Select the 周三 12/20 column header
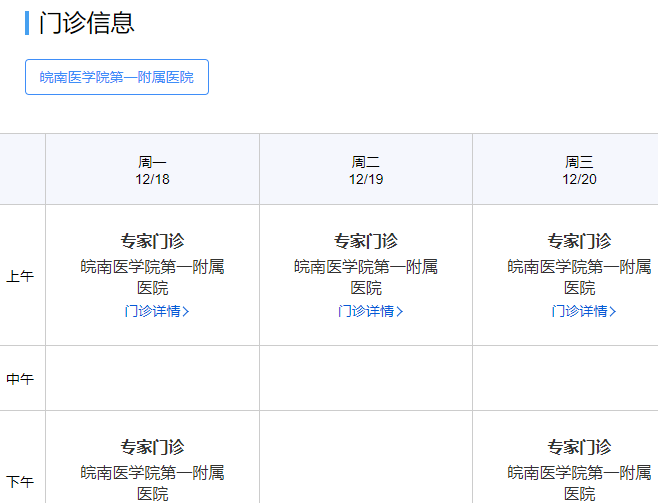The image size is (658, 503). pyautogui.click(x=579, y=170)
